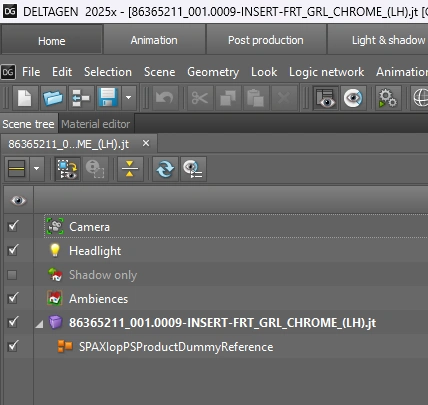Image resolution: width=428 pixels, height=405 pixels.
Task: Open the Geometry menu
Action: pyautogui.click(x=213, y=72)
